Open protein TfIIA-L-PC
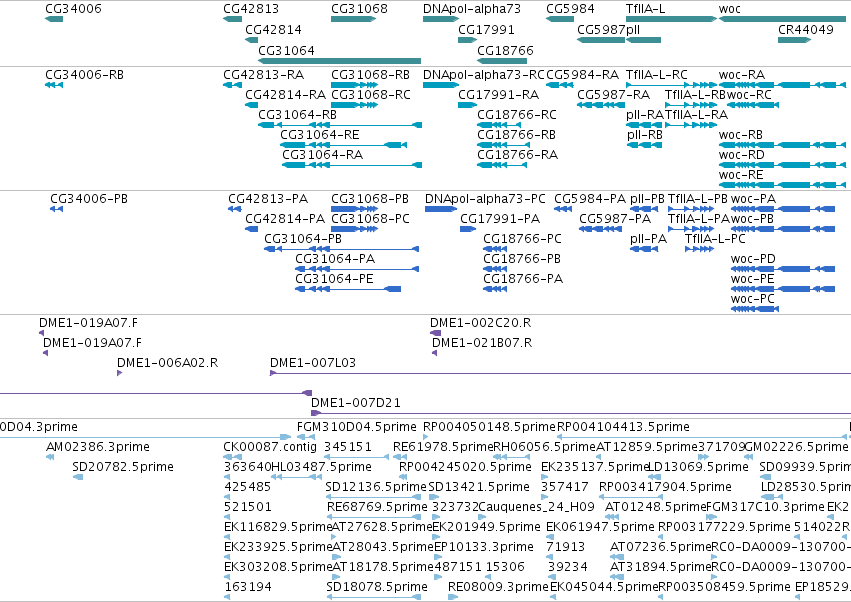Image resolution: width=851 pixels, height=602 pixels. point(715,239)
